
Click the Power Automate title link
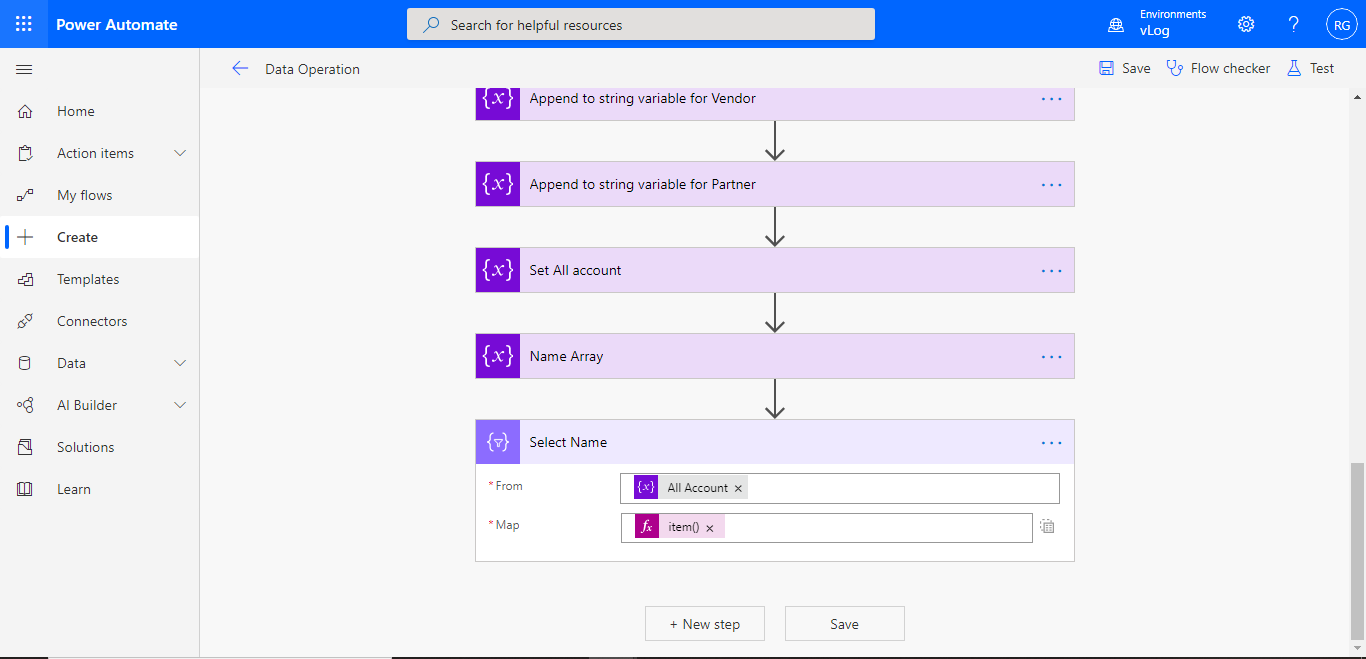117,25
